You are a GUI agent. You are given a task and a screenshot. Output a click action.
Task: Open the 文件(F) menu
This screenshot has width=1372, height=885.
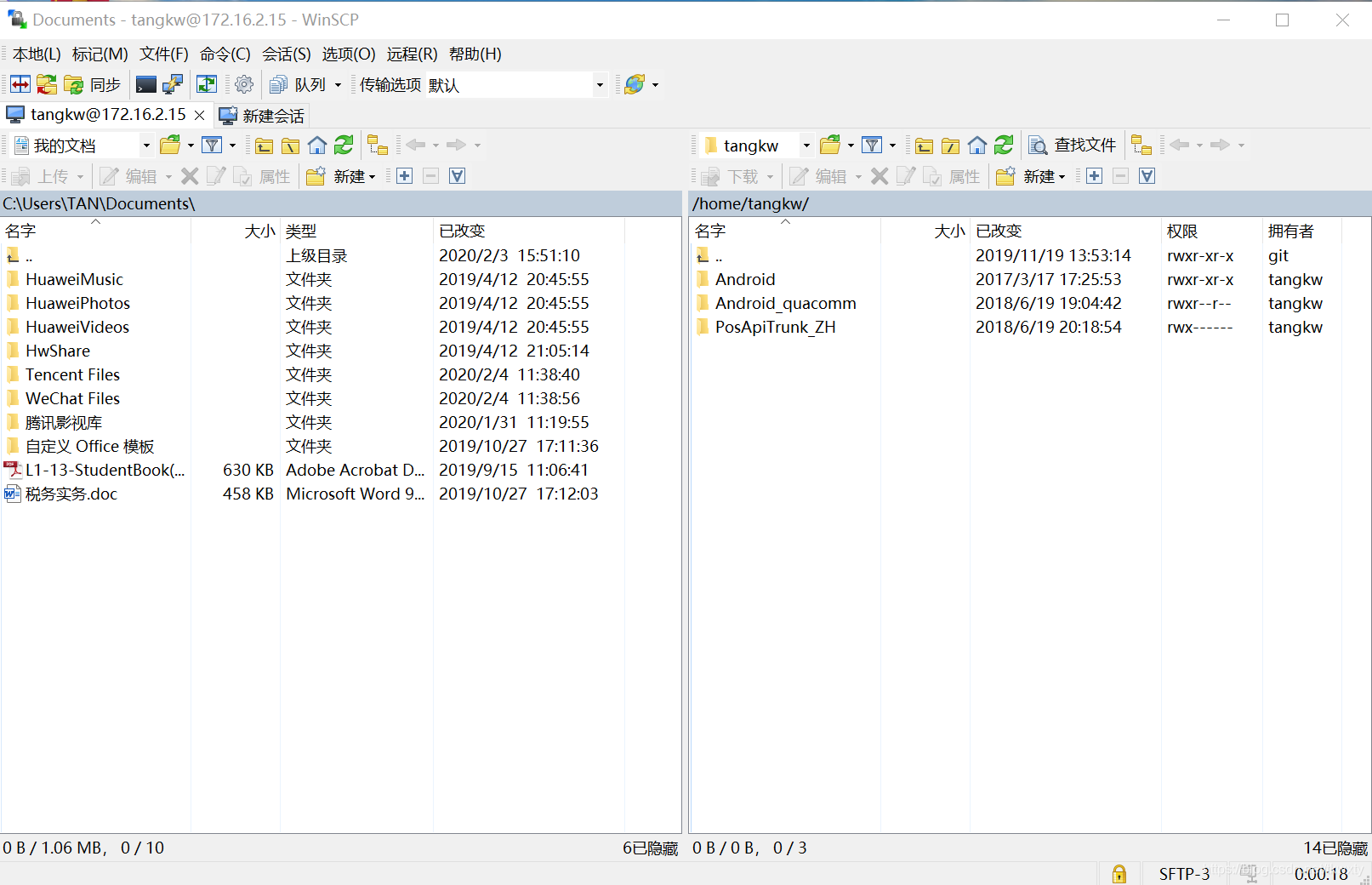point(164,54)
